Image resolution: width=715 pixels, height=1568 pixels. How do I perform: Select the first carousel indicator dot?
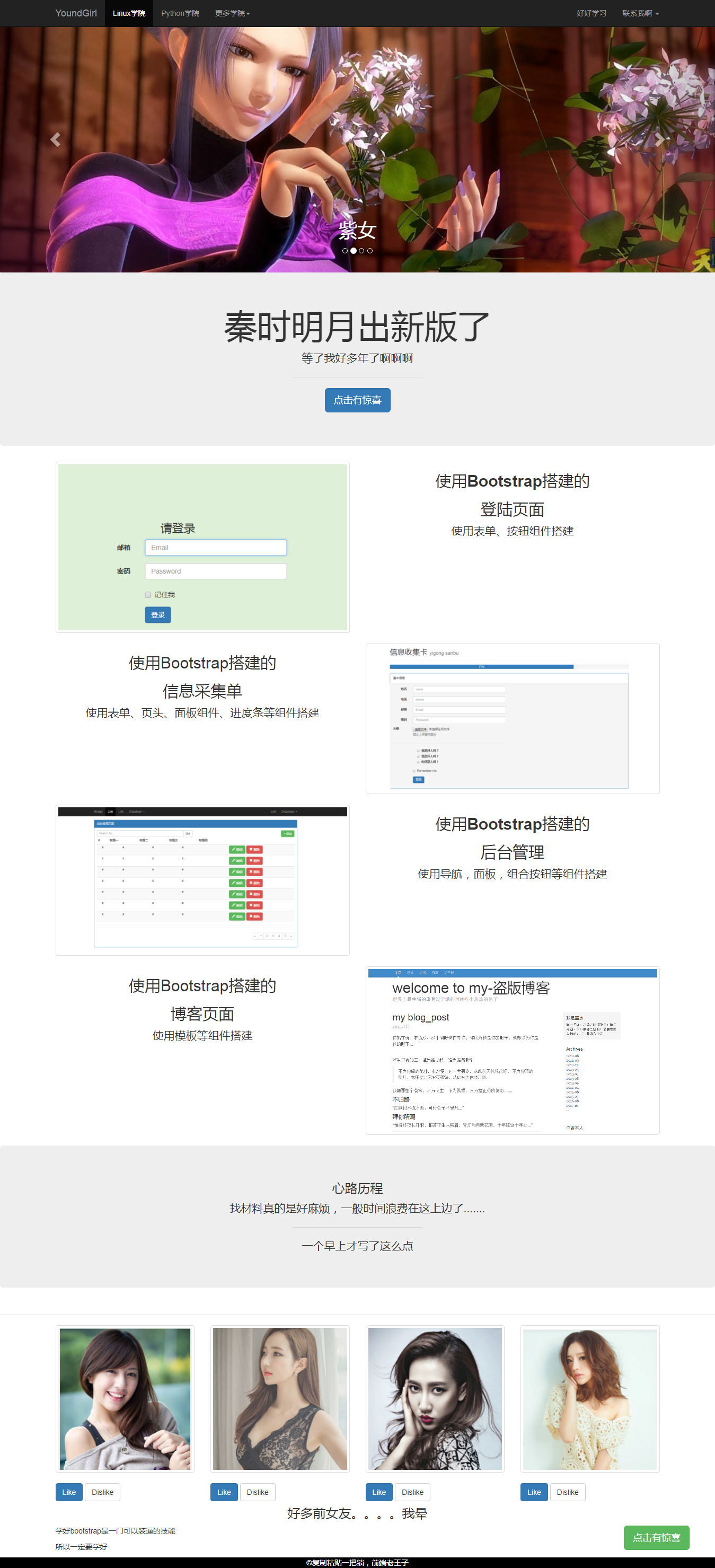tap(345, 251)
